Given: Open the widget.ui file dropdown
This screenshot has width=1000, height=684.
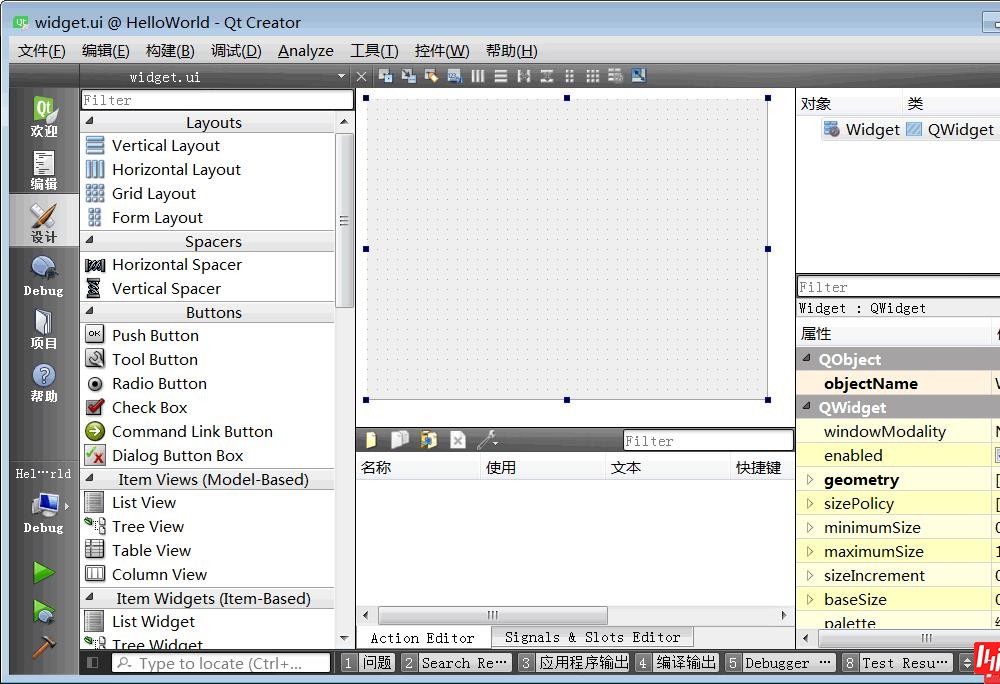Looking at the screenshot, I should 341,77.
